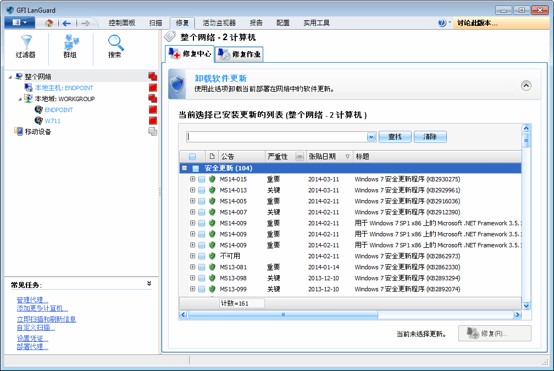The image size is (554, 371).
Task: Click the grey status icon beside 移动设备
Action: tap(153, 131)
